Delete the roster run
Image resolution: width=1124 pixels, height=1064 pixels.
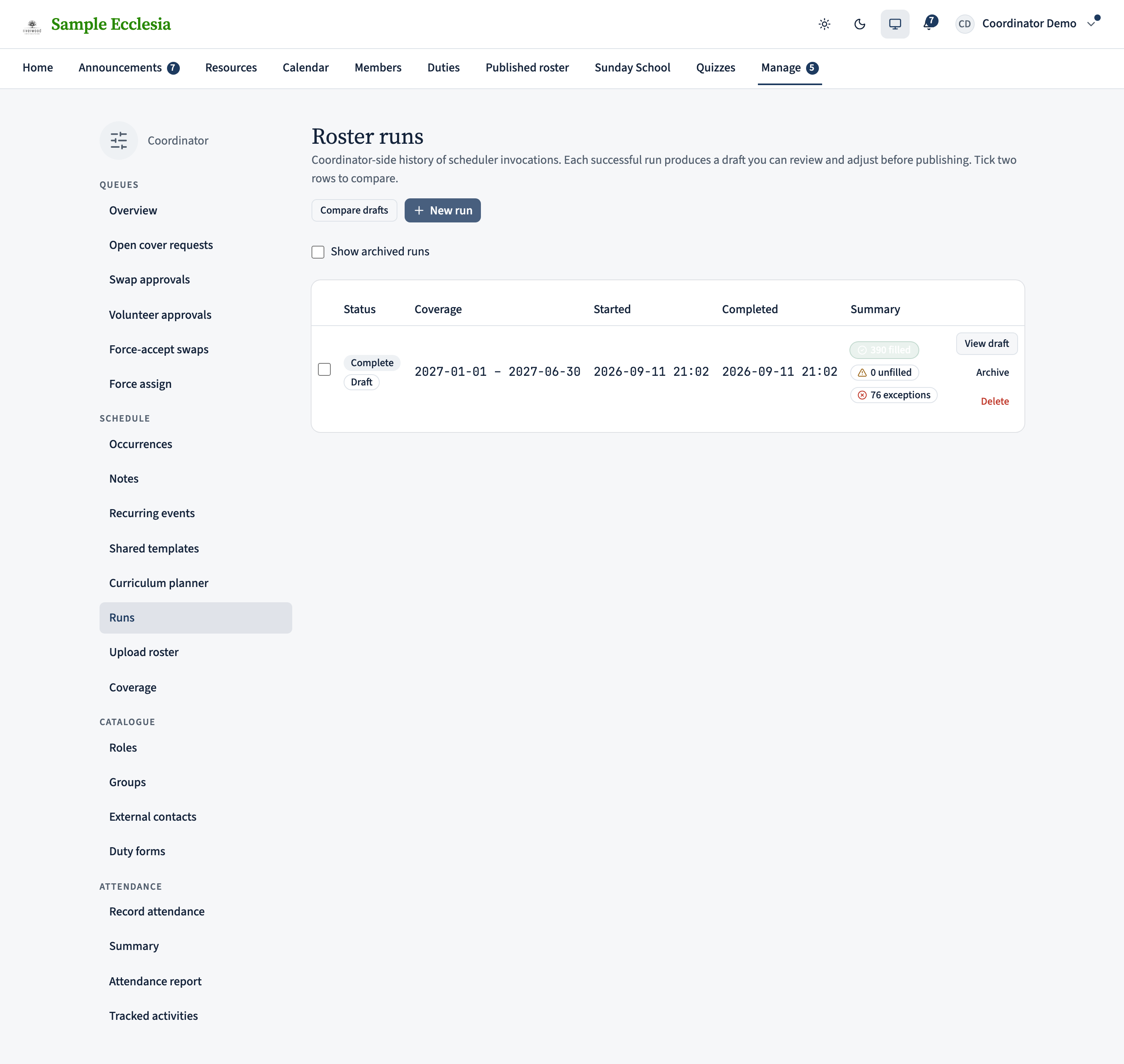pos(995,402)
